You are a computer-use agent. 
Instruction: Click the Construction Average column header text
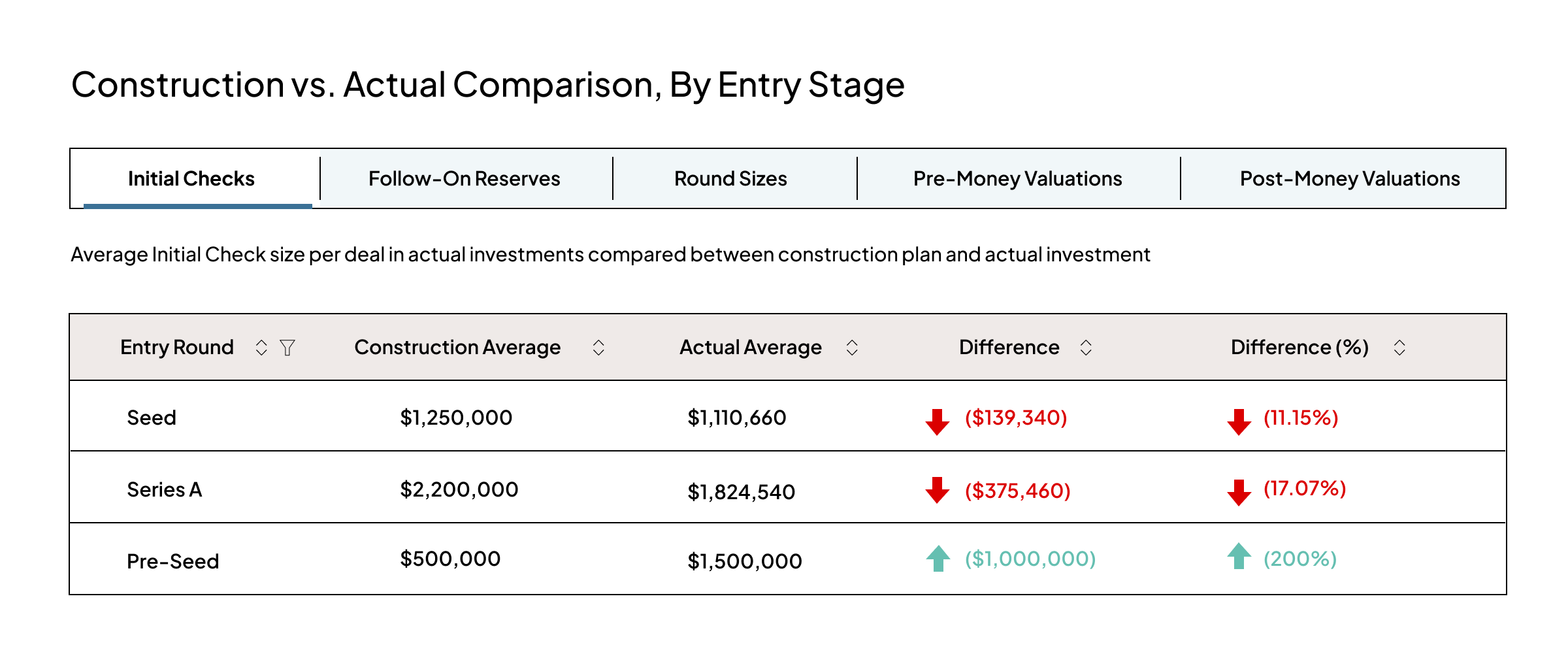click(457, 347)
